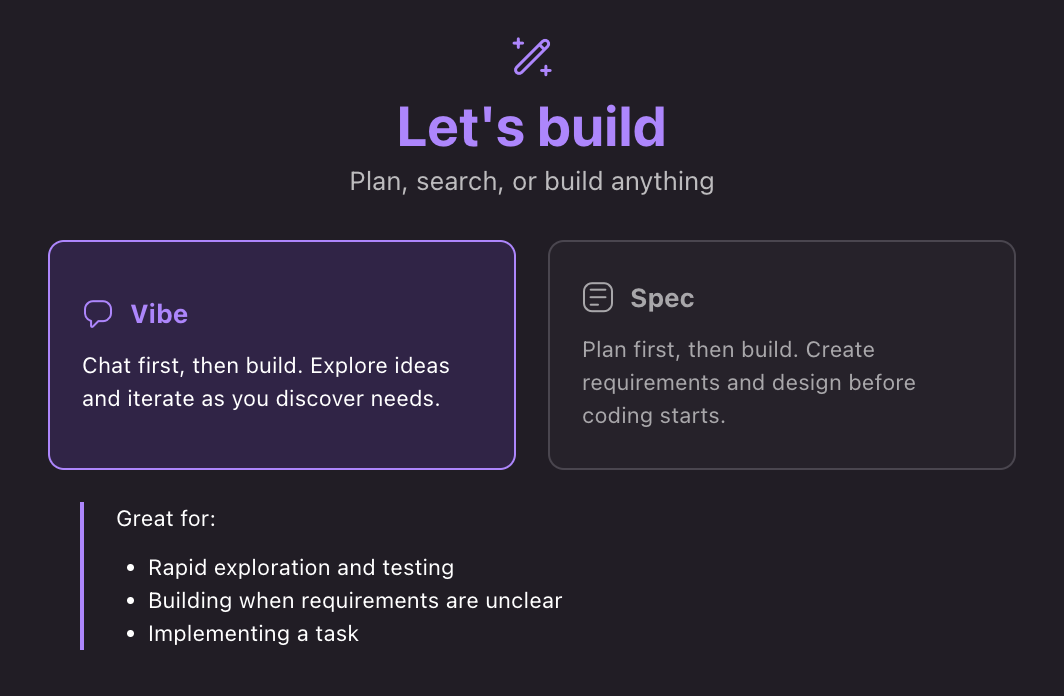
Task: Select the Vibe mode card
Action: (x=281, y=440)
